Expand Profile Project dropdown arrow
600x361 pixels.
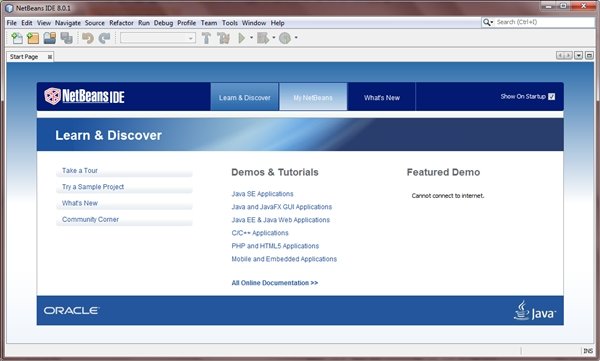tap(296, 38)
